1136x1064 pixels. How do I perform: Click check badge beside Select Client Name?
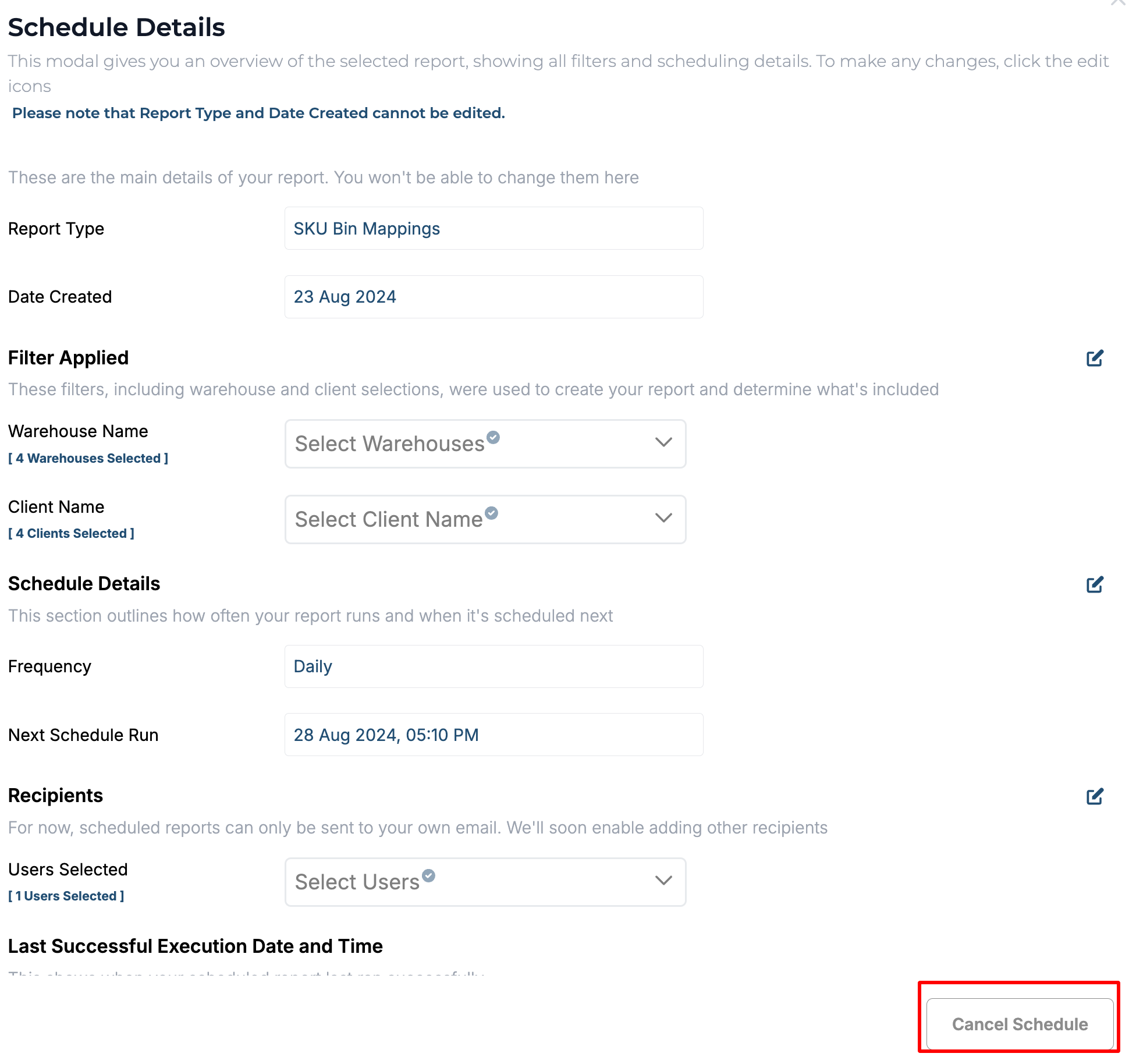pyautogui.click(x=491, y=513)
